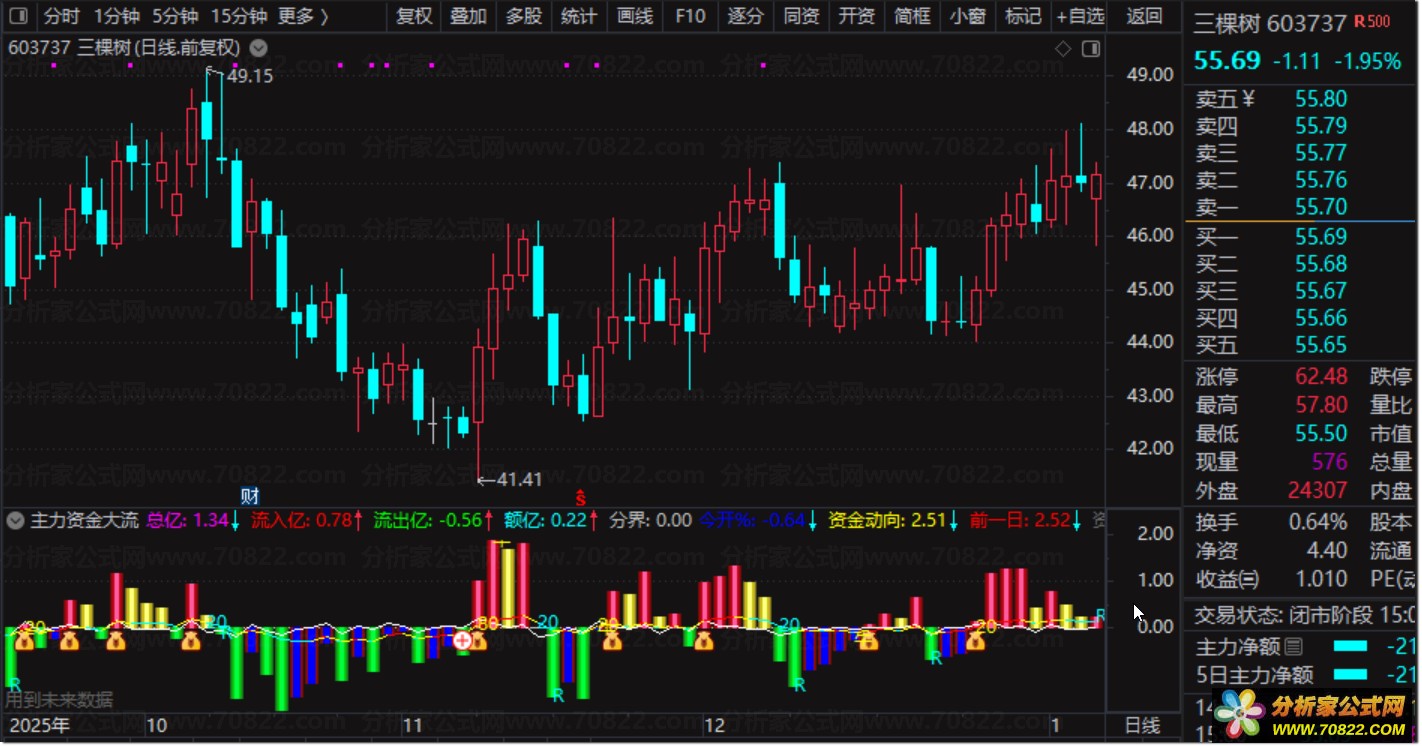The height and width of the screenshot is (746, 1422).
Task: Open the 日线 period selector at bottom
Action: [1143, 726]
